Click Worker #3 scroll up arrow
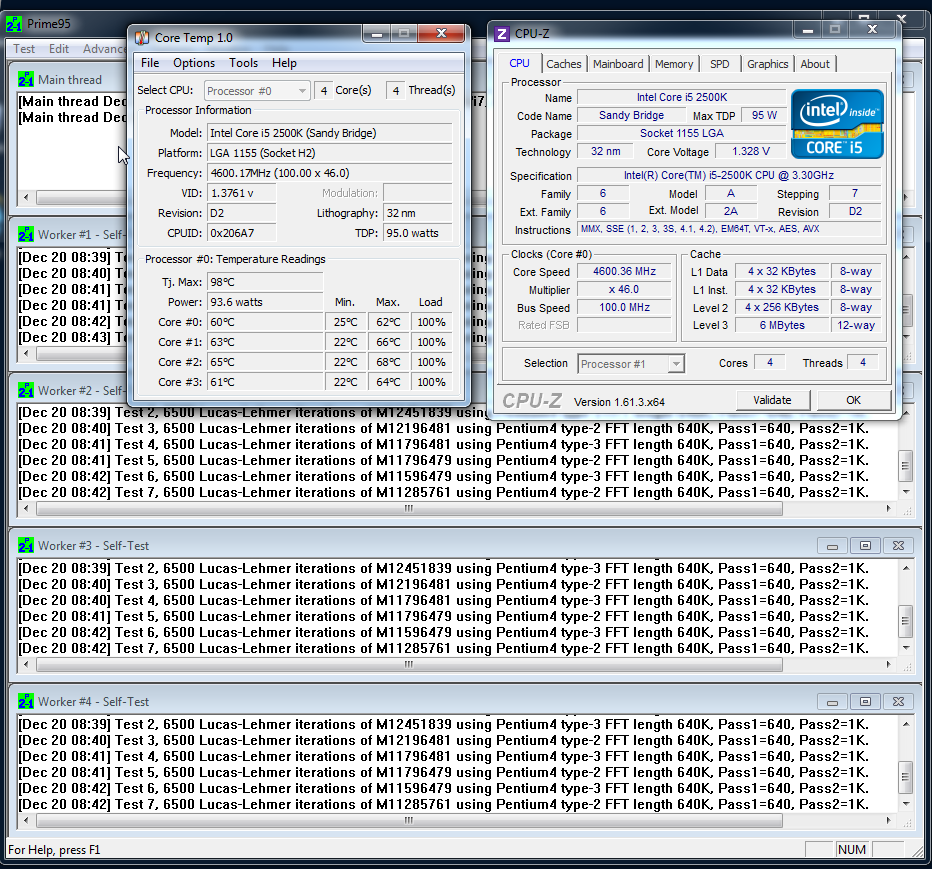The width and height of the screenshot is (932, 869). (x=906, y=568)
